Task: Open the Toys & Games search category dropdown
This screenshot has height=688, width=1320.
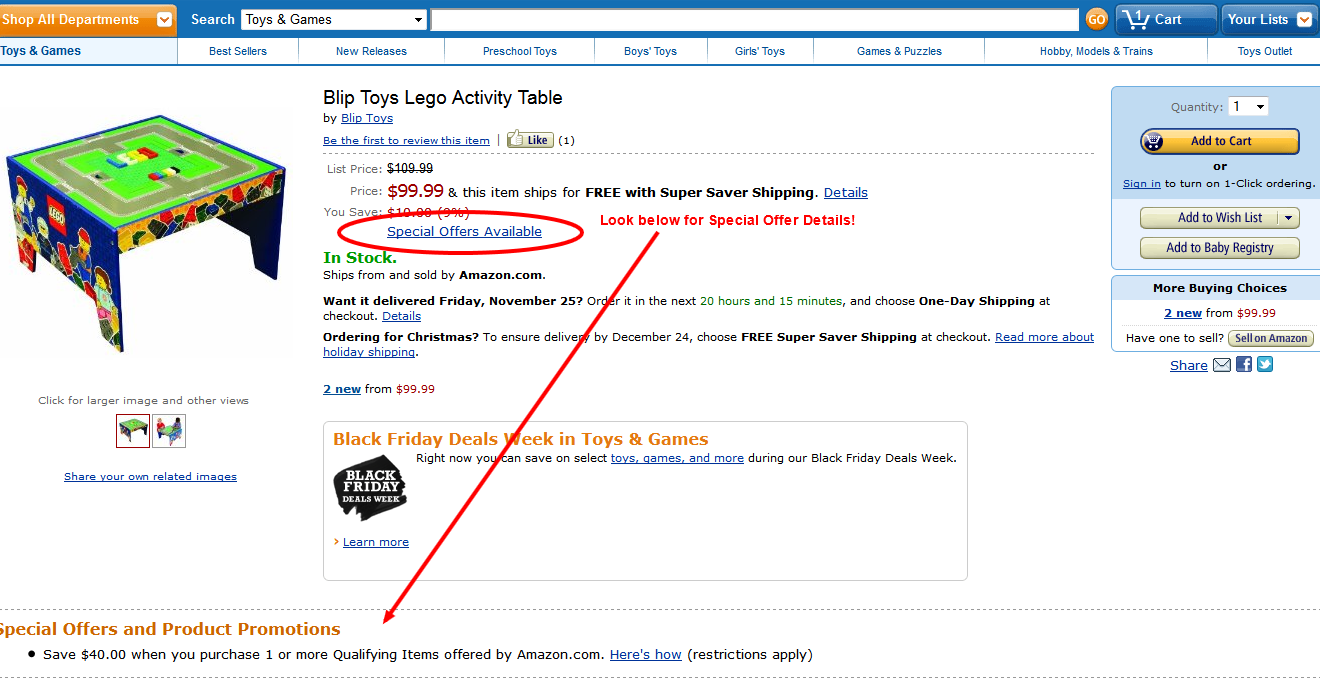Action: click(x=335, y=19)
